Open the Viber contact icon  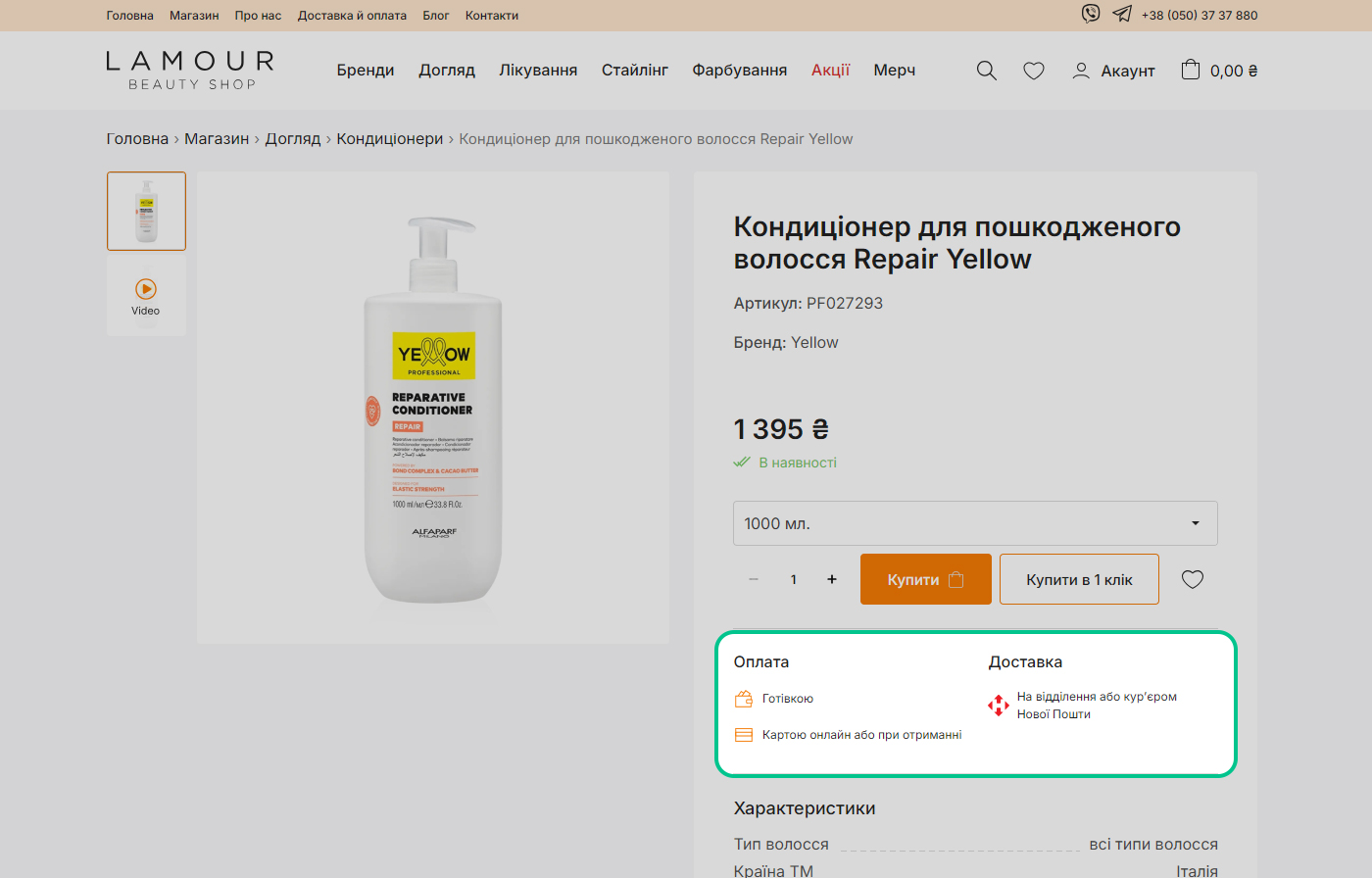pos(1091,14)
